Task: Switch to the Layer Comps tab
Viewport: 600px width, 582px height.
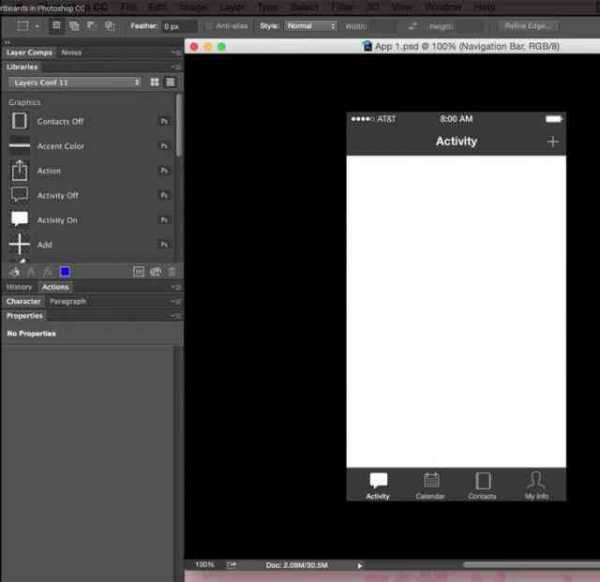Action: coord(29,52)
